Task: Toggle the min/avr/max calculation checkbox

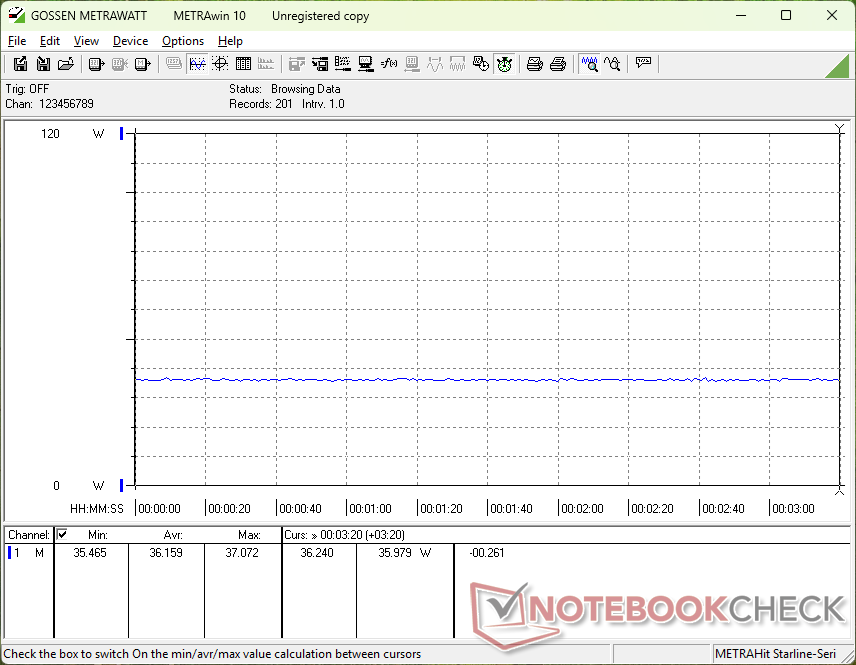Action: (62, 534)
